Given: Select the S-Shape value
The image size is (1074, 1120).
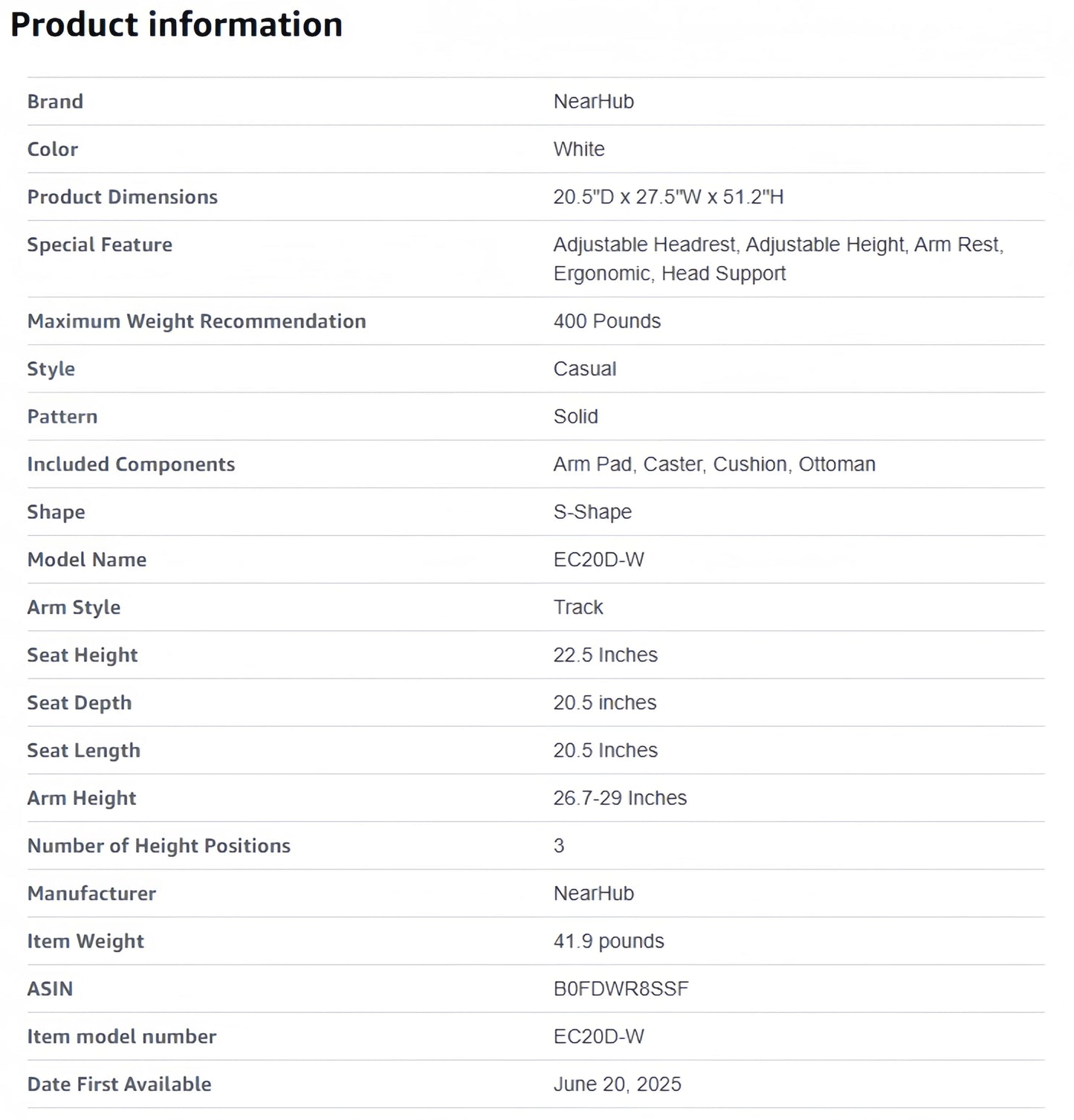Looking at the screenshot, I should tap(592, 512).
